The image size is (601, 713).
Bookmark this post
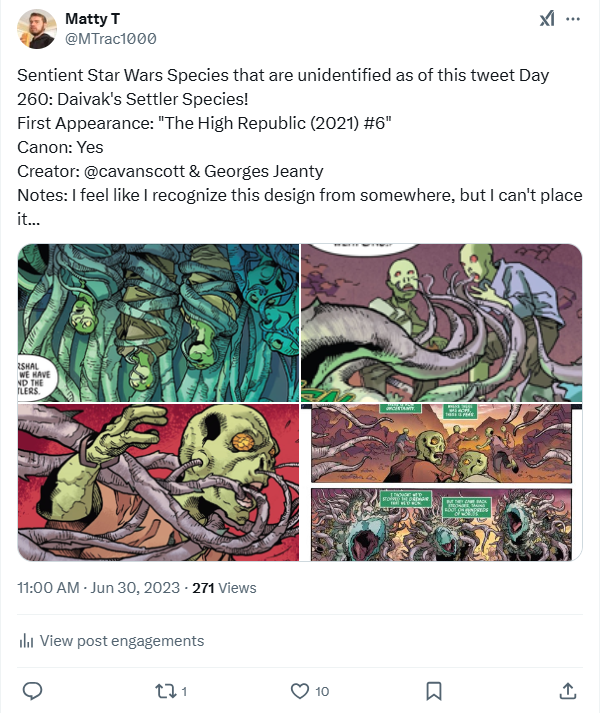click(434, 690)
